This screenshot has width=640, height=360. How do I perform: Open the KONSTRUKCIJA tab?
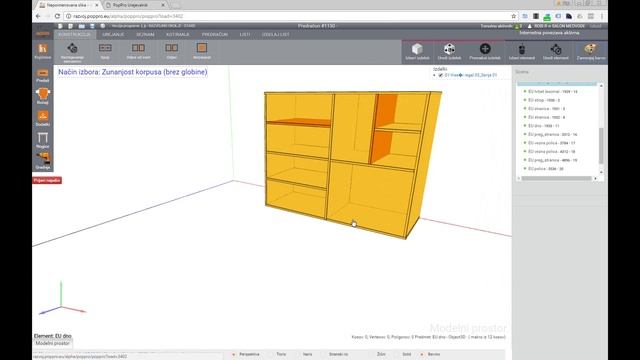(74, 35)
